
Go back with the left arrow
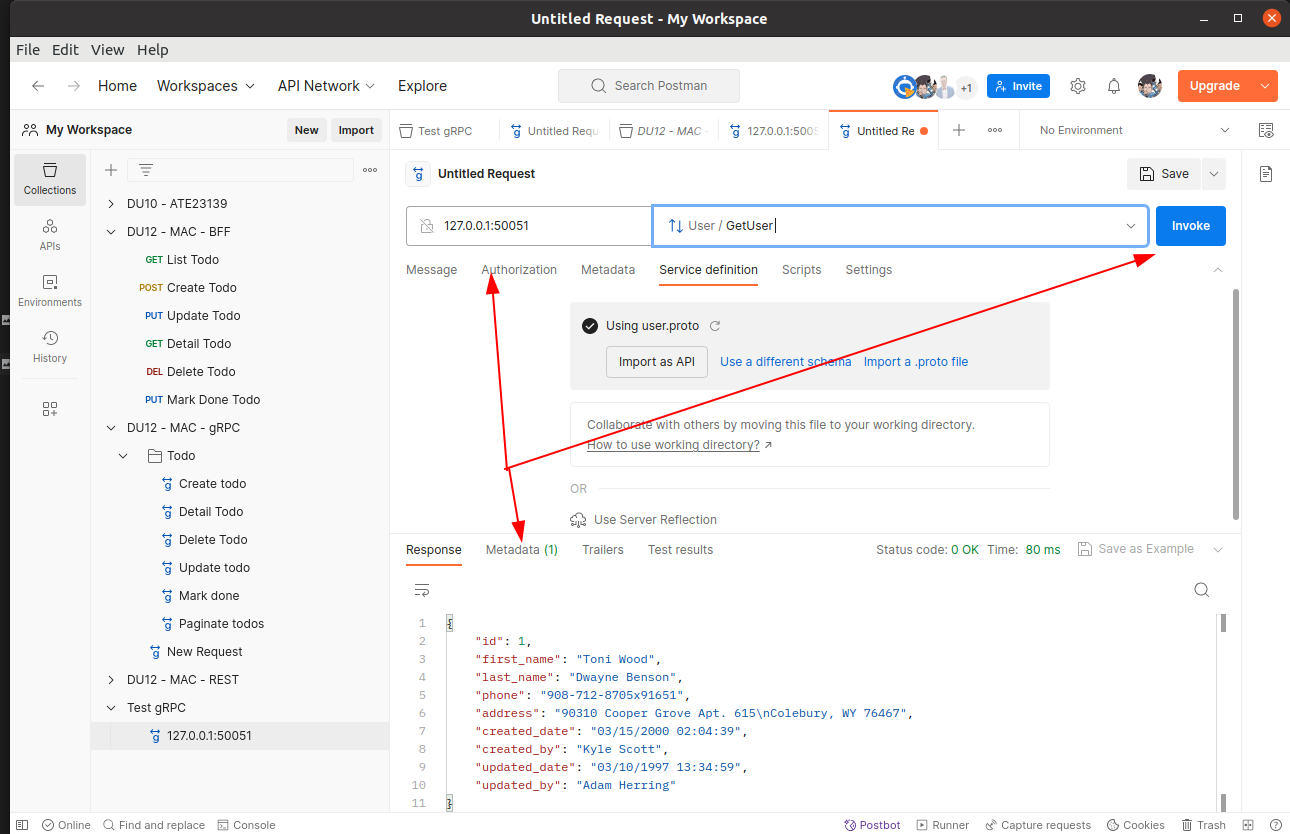38,86
